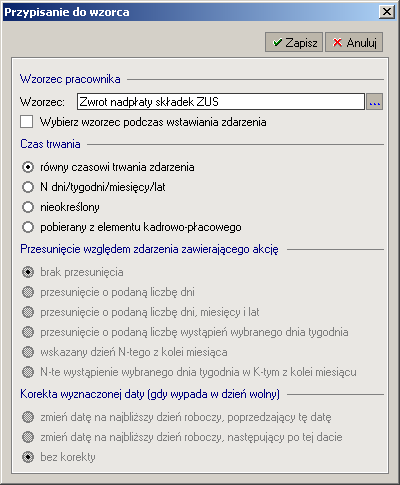This screenshot has height=485, width=400.
Task: Enable Wybierz wzorzec podczas wstawiania zdarzenia checkbox
Action: click(27, 122)
